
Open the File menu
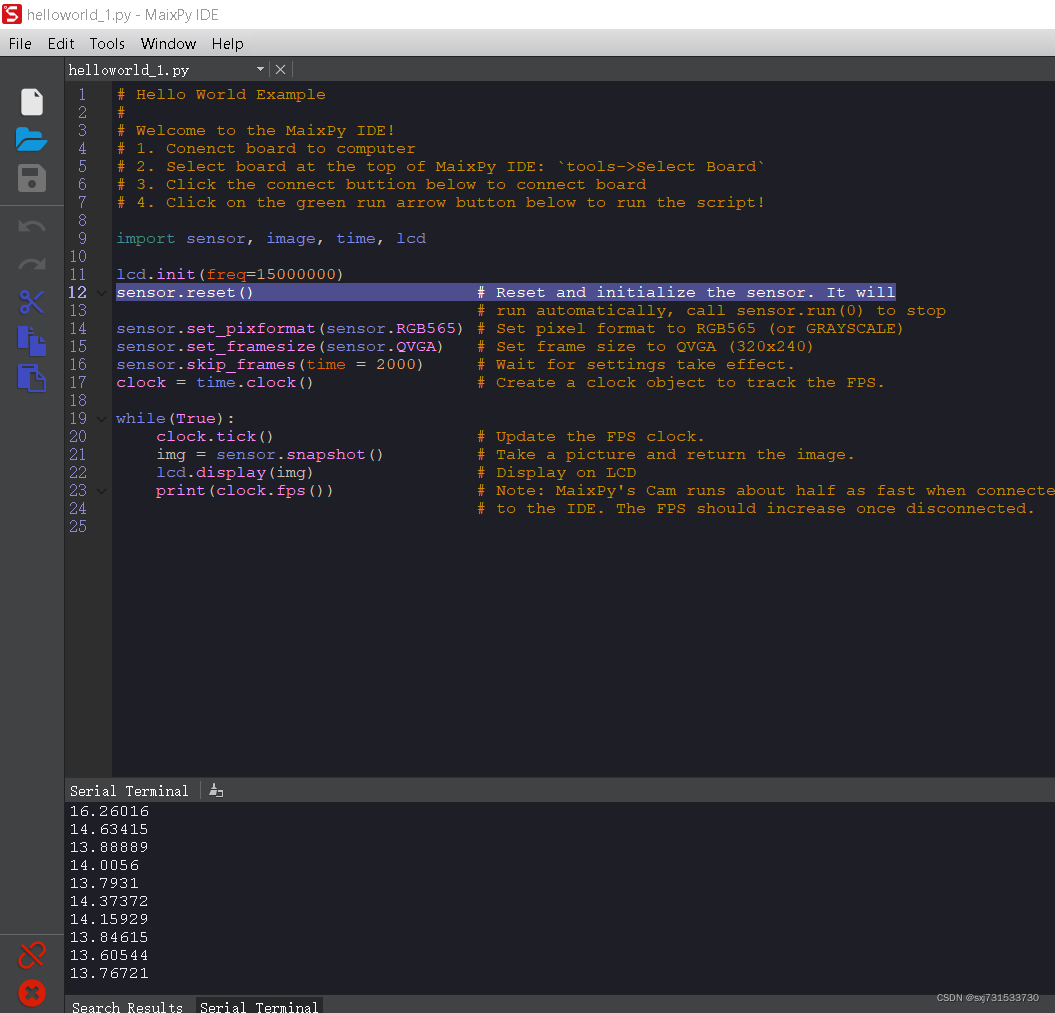click(20, 44)
